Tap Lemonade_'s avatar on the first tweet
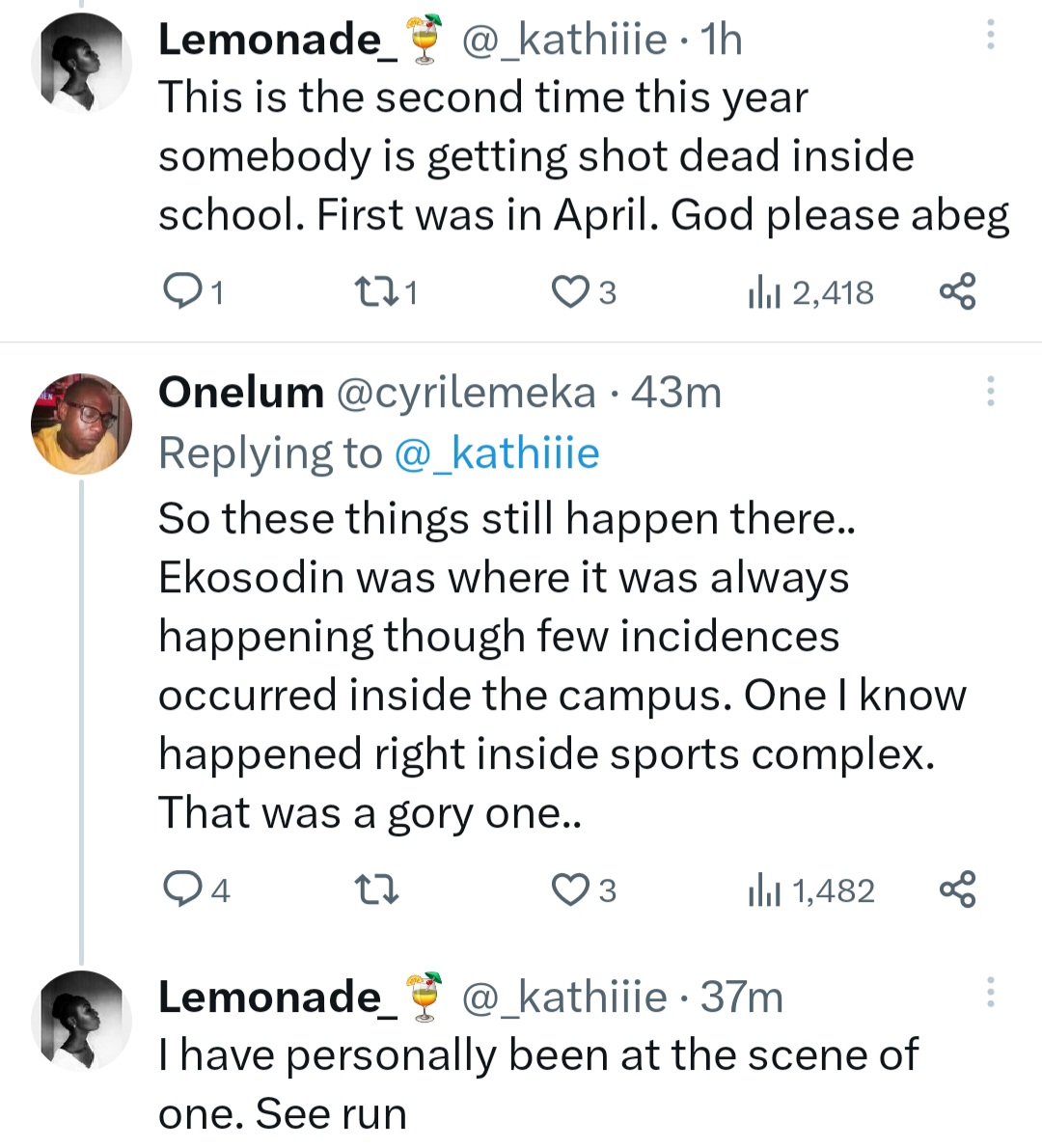Viewport: 1042px width, 1148px height. [81, 64]
